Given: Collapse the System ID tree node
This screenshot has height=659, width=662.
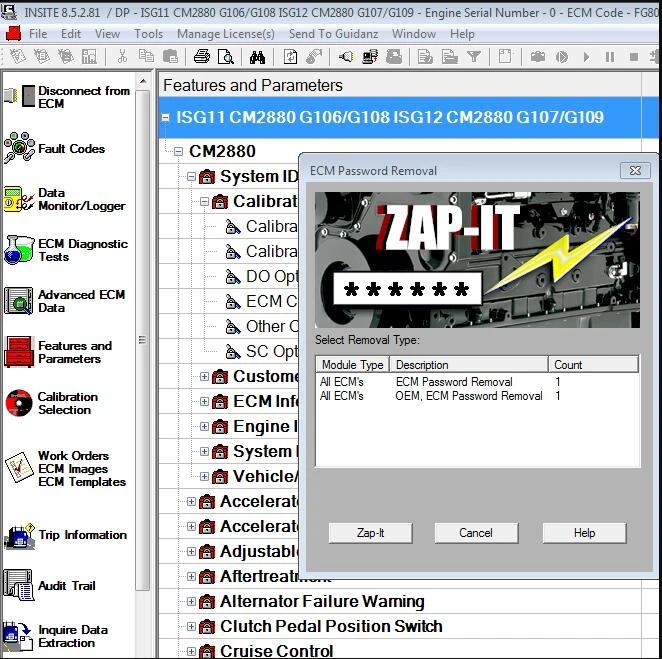Looking at the screenshot, I should [x=191, y=176].
